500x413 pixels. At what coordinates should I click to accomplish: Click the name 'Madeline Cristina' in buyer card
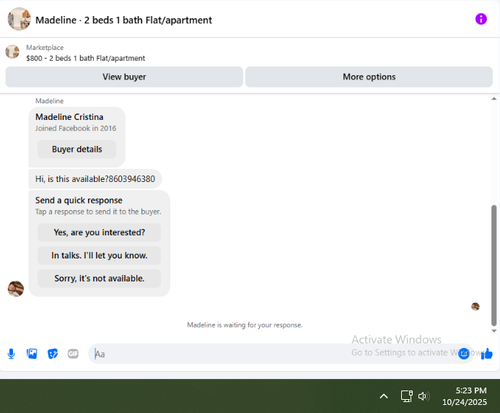coord(69,117)
